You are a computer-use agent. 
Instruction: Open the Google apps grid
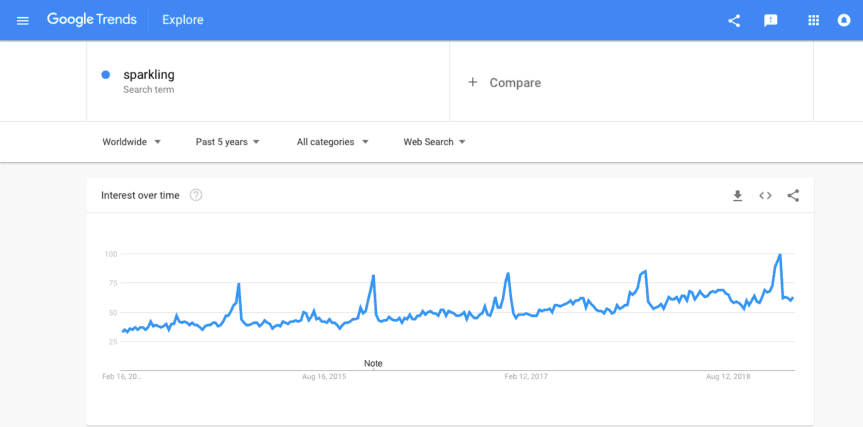click(x=813, y=20)
